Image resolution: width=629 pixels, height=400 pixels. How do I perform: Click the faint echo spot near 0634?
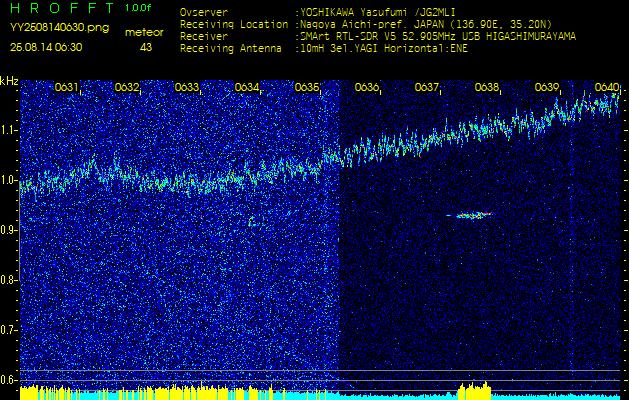(251, 221)
